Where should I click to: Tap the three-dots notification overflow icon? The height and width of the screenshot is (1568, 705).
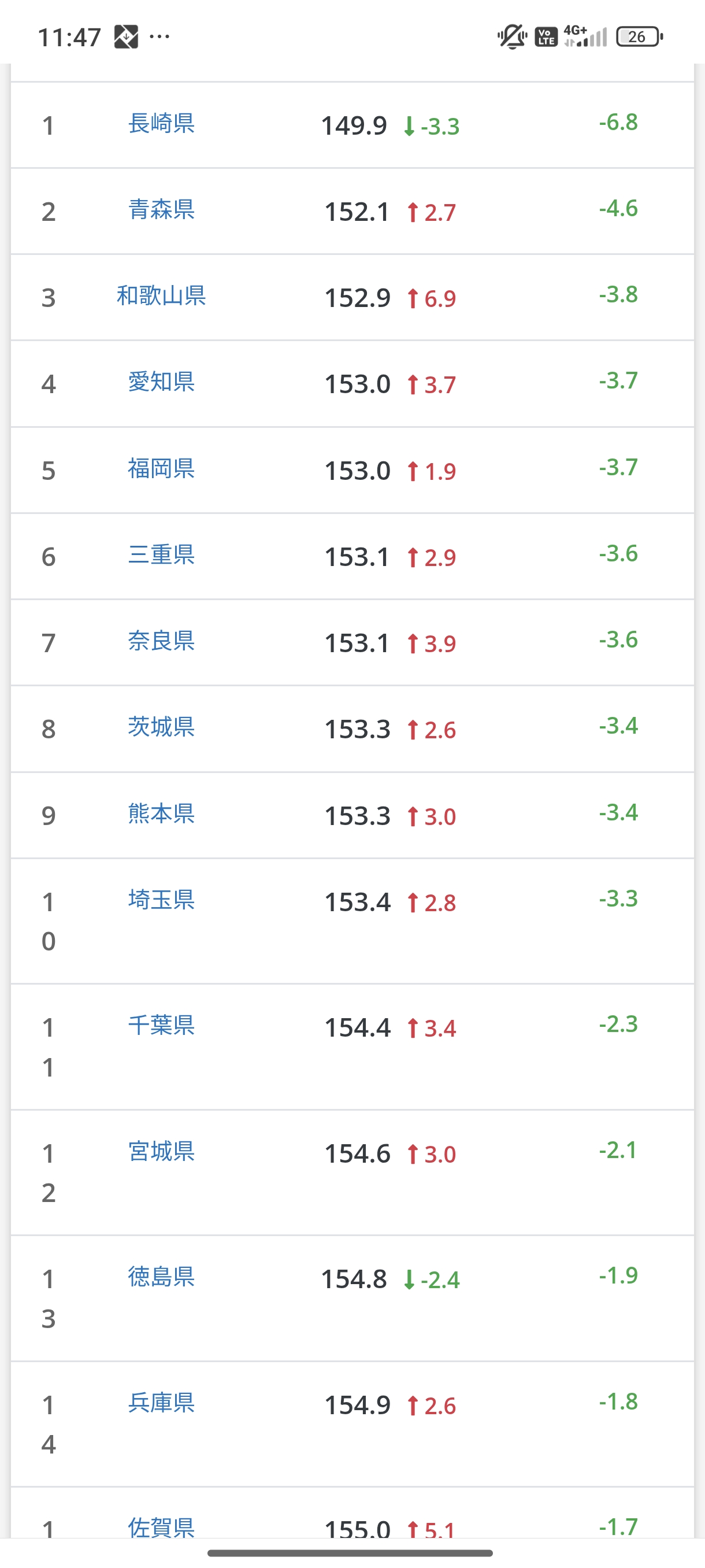click(159, 37)
